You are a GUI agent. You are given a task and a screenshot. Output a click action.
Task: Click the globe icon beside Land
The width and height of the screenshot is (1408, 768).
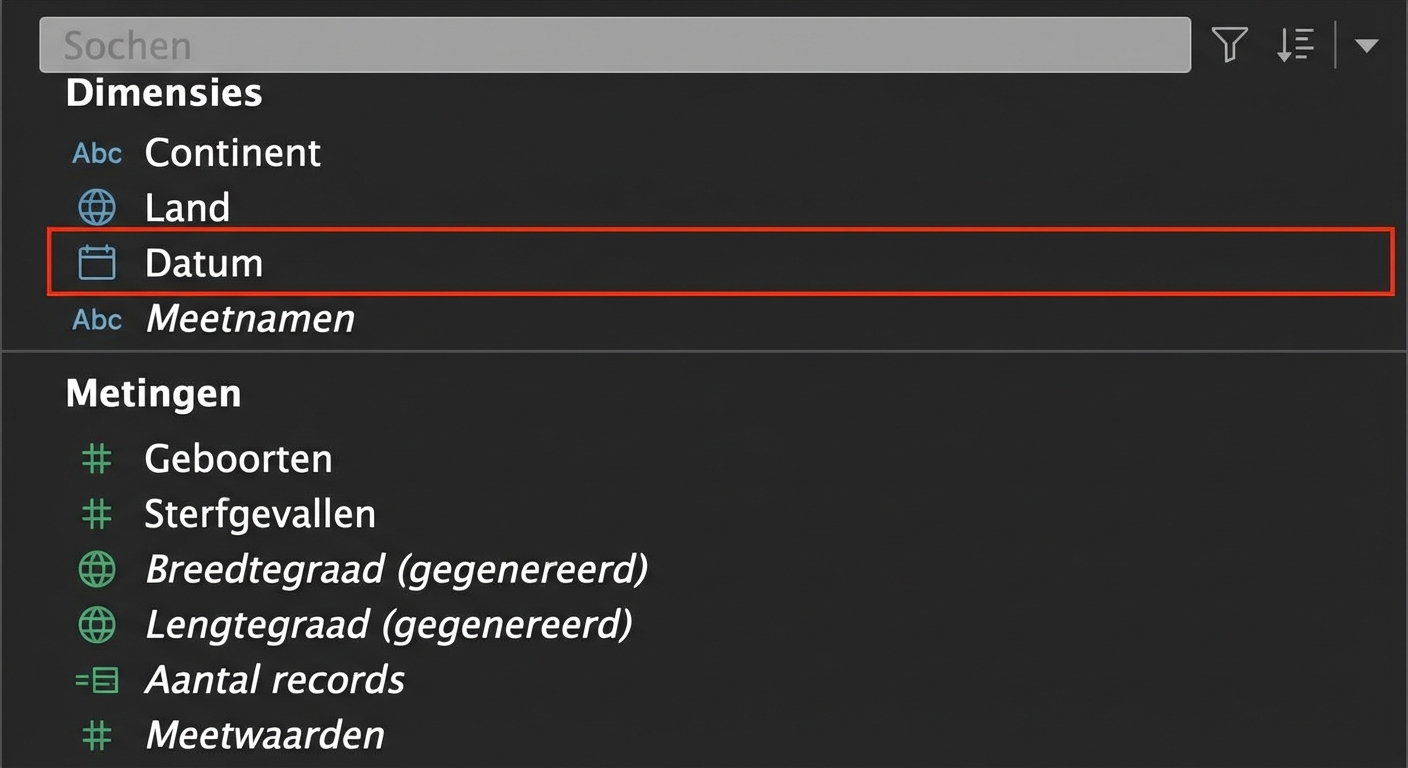pos(97,207)
